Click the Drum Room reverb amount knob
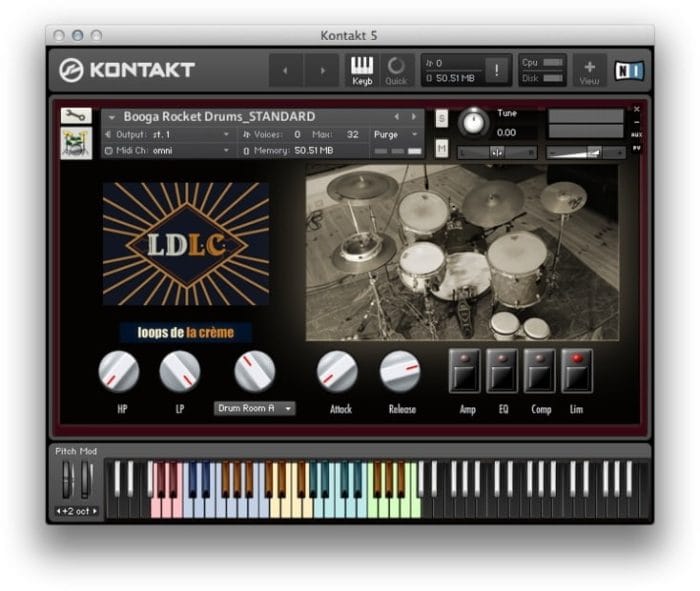Screen dimensions: 700x591 tap(254, 371)
